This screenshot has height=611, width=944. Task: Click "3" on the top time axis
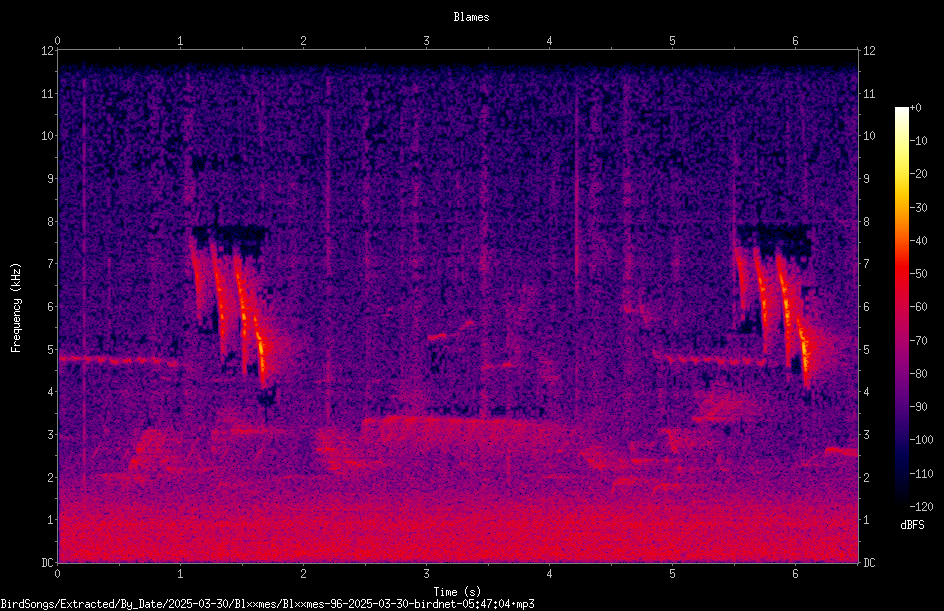(x=426, y=41)
